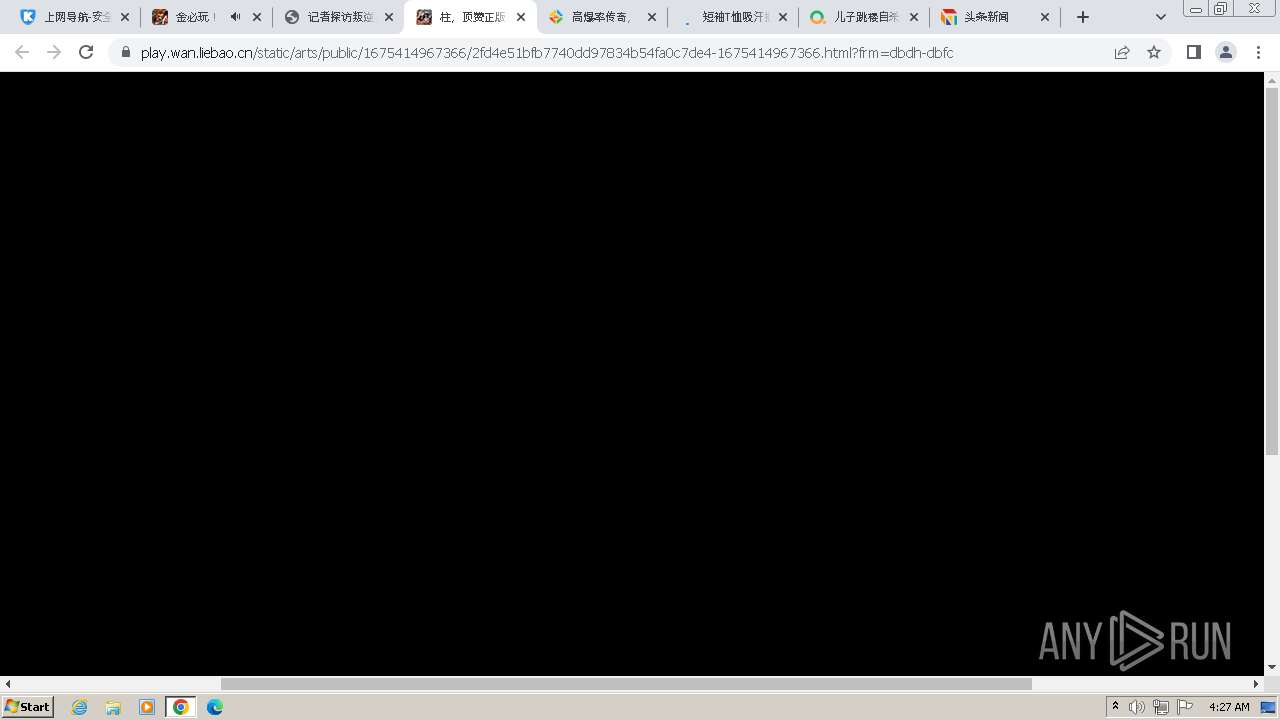Go back to previous page

(22, 52)
